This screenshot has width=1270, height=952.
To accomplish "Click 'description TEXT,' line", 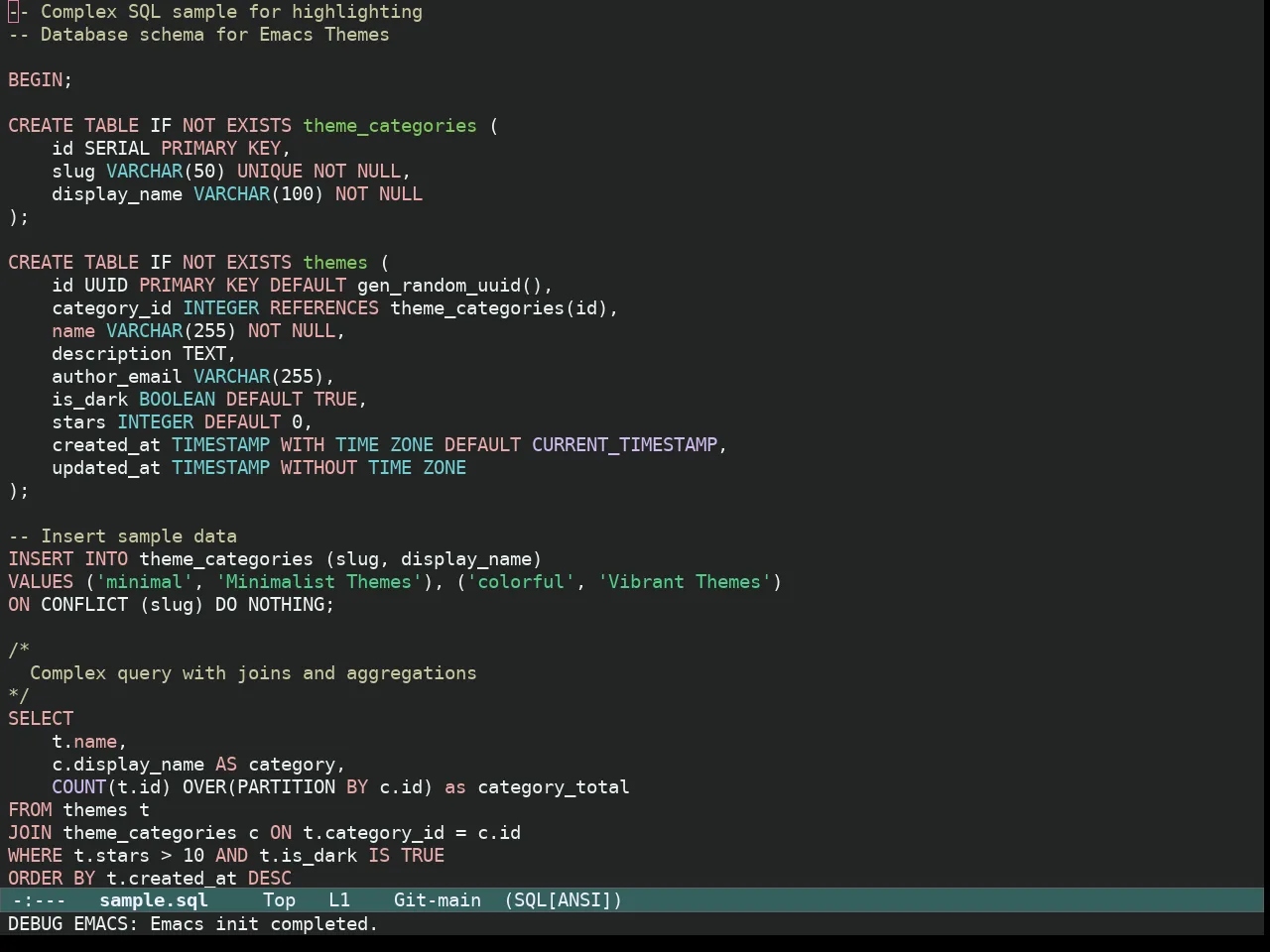I will pyautogui.click(x=144, y=354).
